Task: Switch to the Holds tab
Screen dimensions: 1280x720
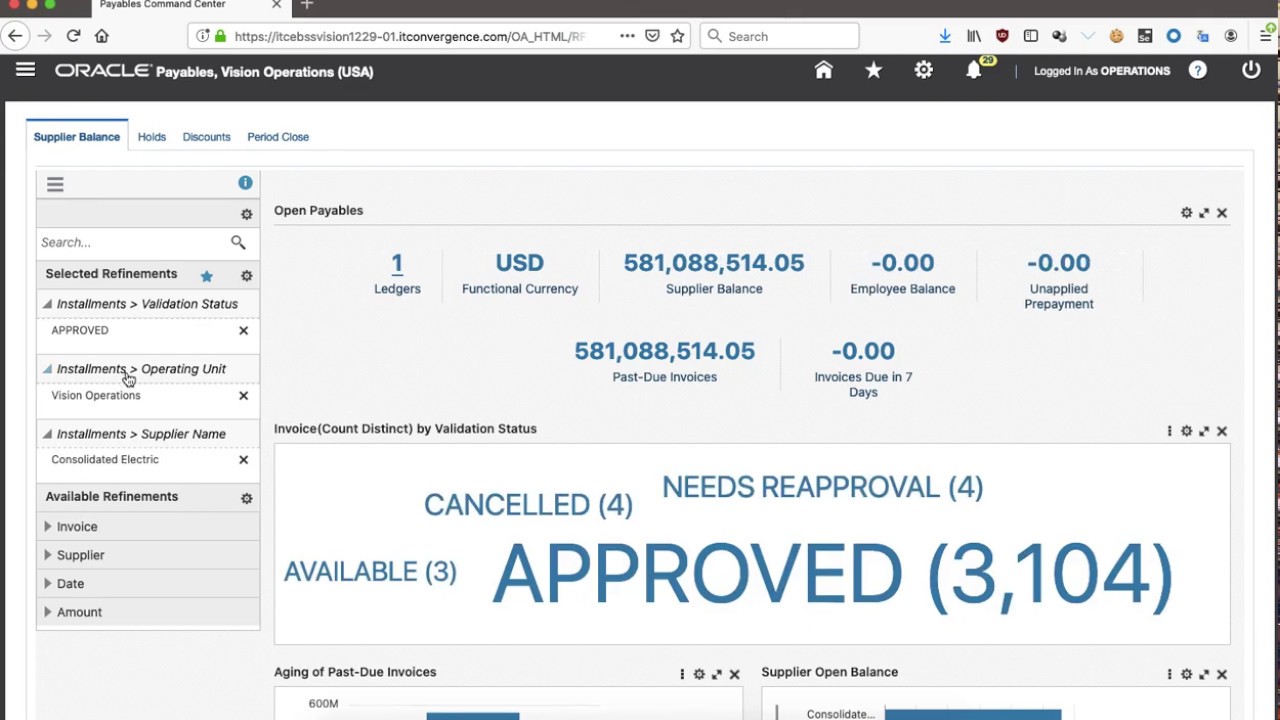Action: click(152, 137)
